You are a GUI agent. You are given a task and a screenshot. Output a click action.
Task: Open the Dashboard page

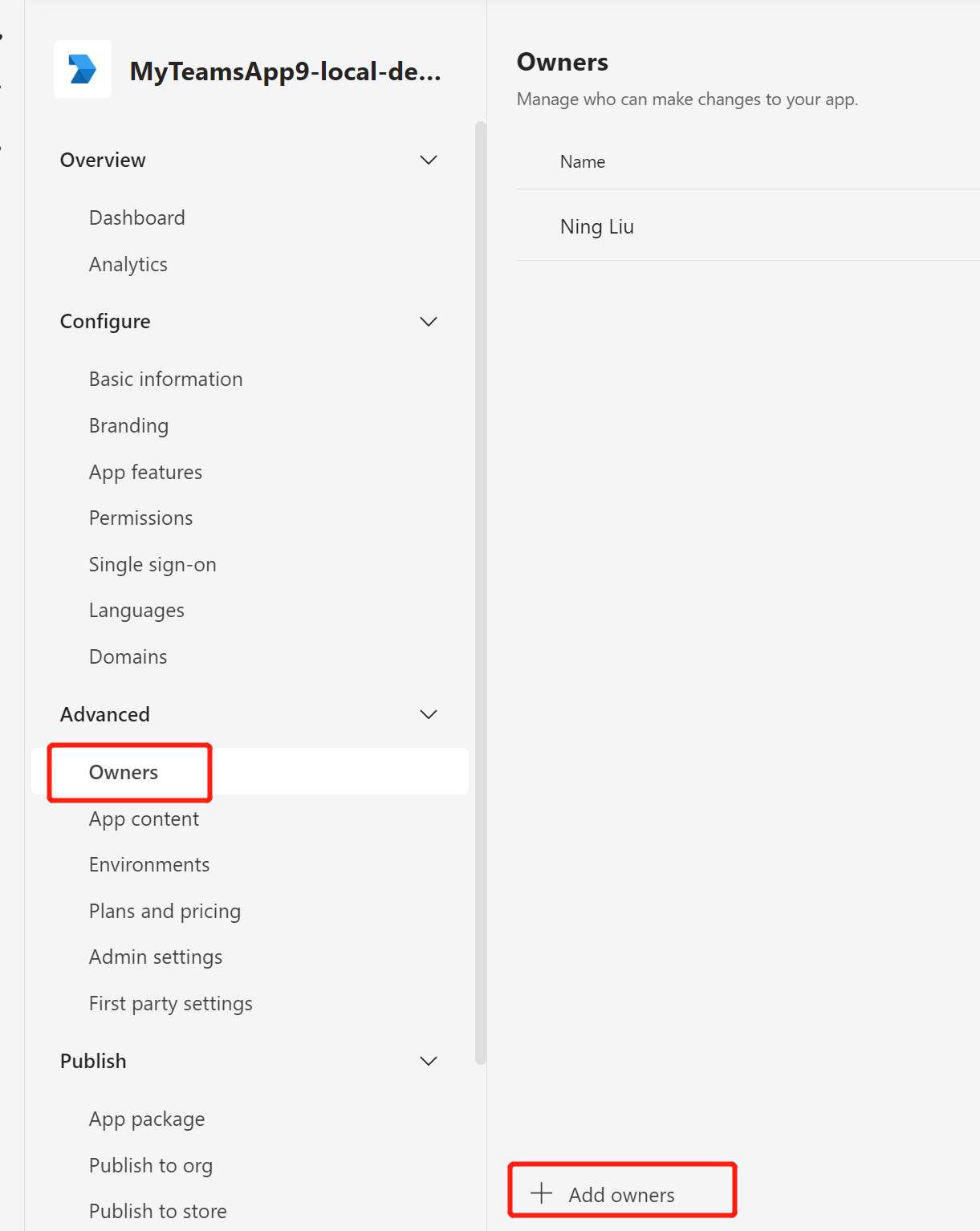pyautogui.click(x=136, y=217)
